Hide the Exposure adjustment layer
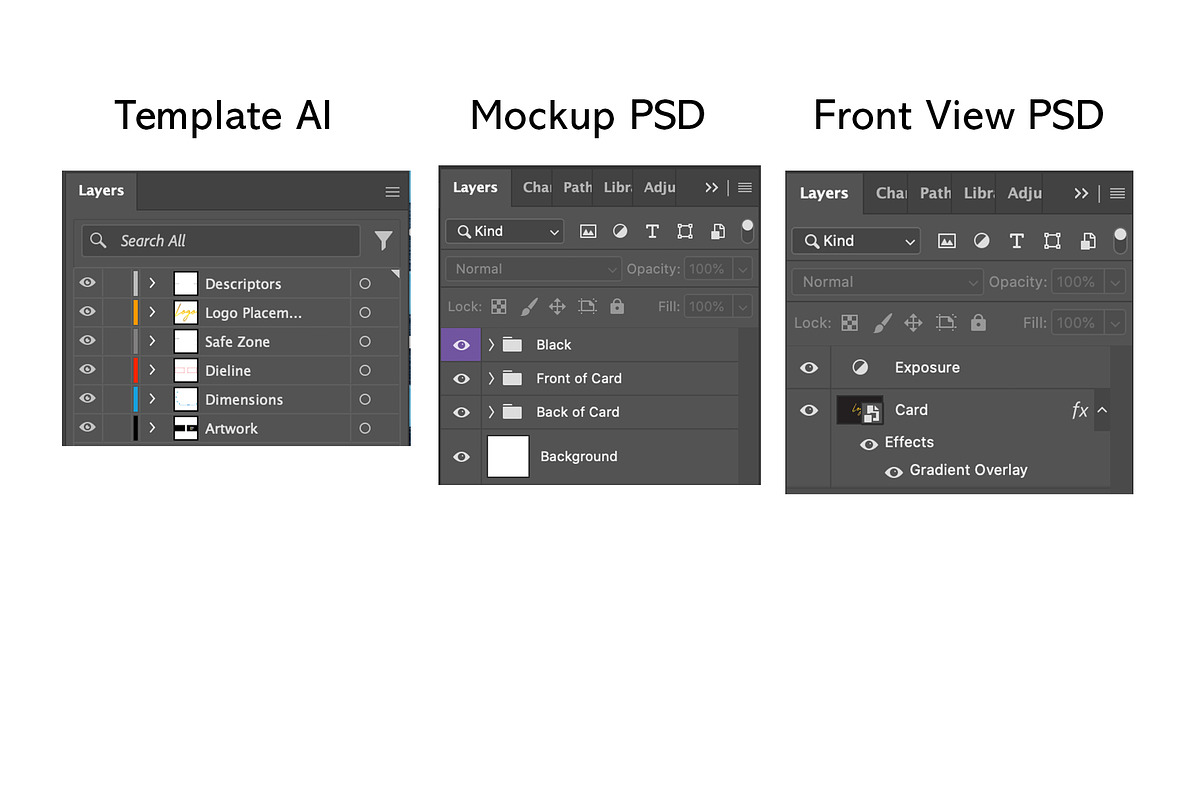 click(809, 368)
